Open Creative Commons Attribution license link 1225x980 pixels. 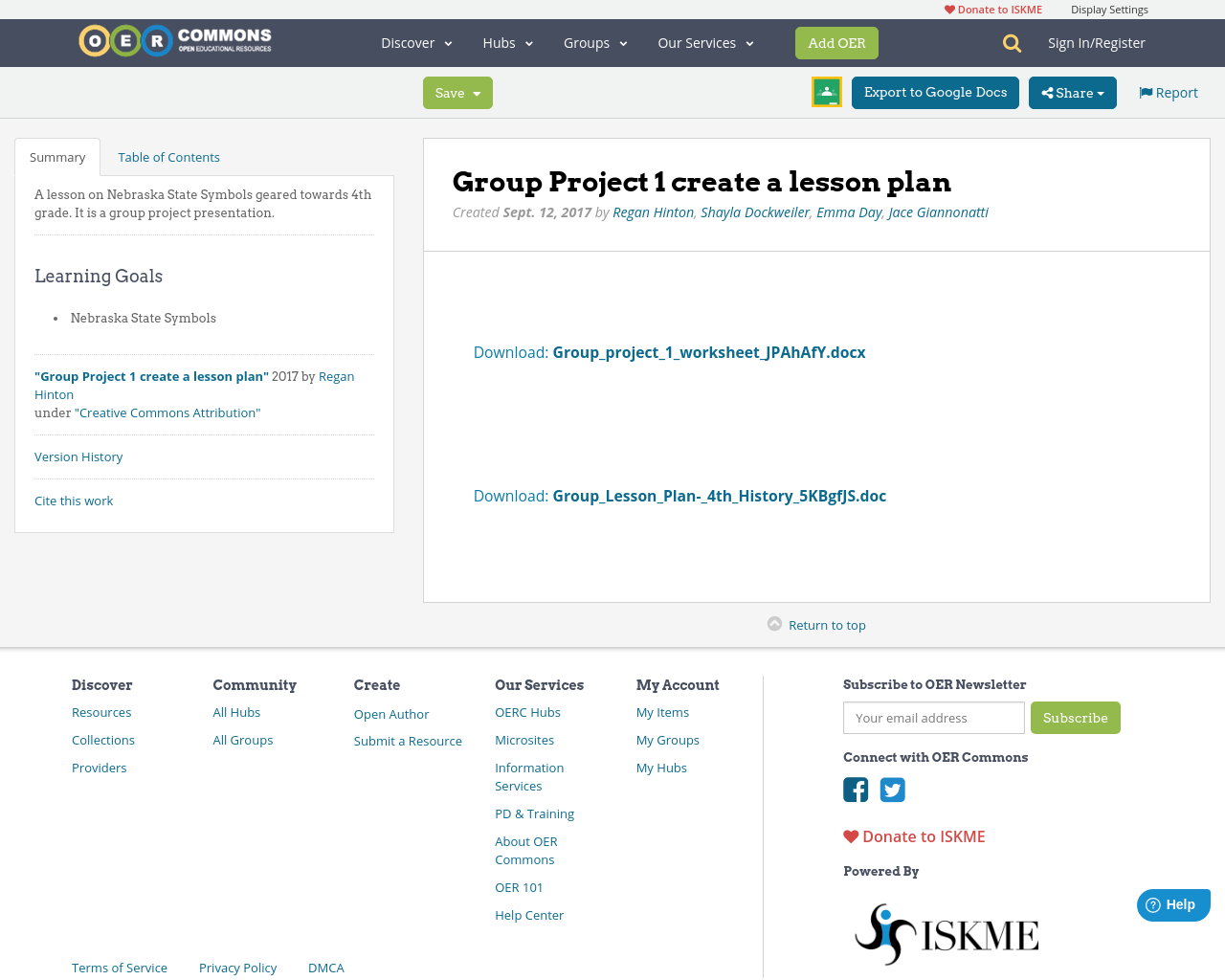pos(167,412)
